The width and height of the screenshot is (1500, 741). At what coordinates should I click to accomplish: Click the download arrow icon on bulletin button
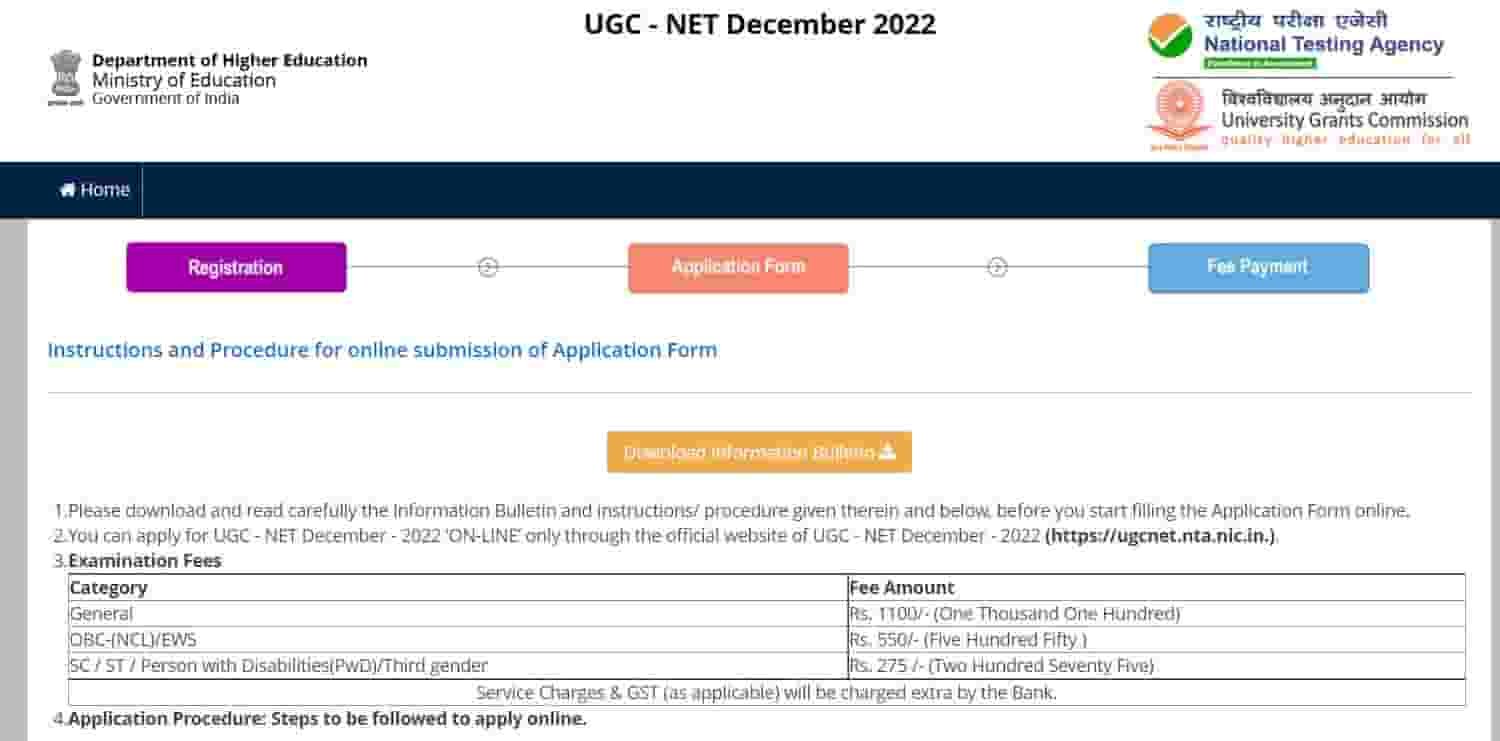(x=888, y=451)
